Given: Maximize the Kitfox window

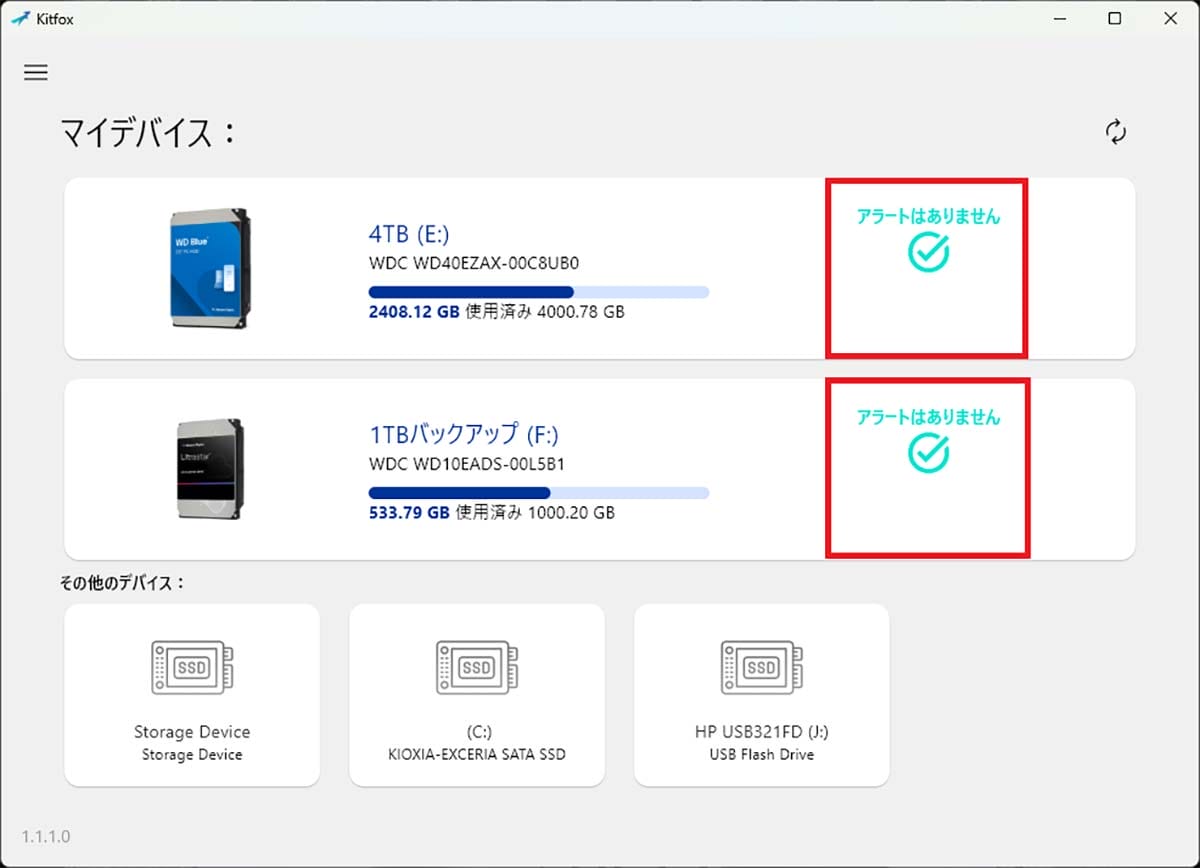Looking at the screenshot, I should point(1115,19).
